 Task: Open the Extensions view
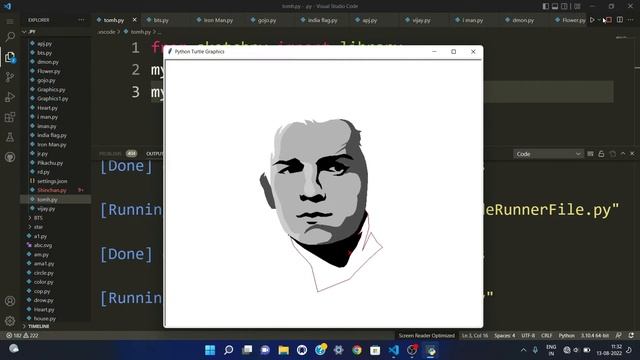pos(10,117)
